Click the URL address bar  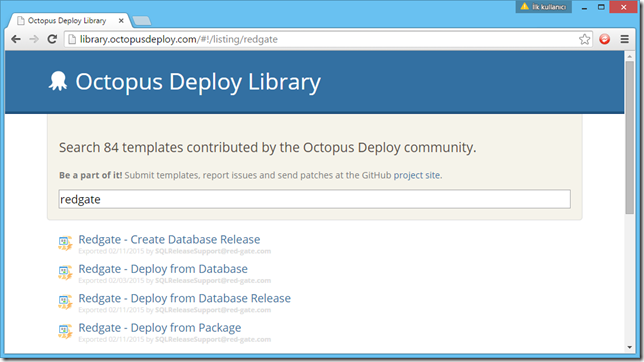point(329,39)
